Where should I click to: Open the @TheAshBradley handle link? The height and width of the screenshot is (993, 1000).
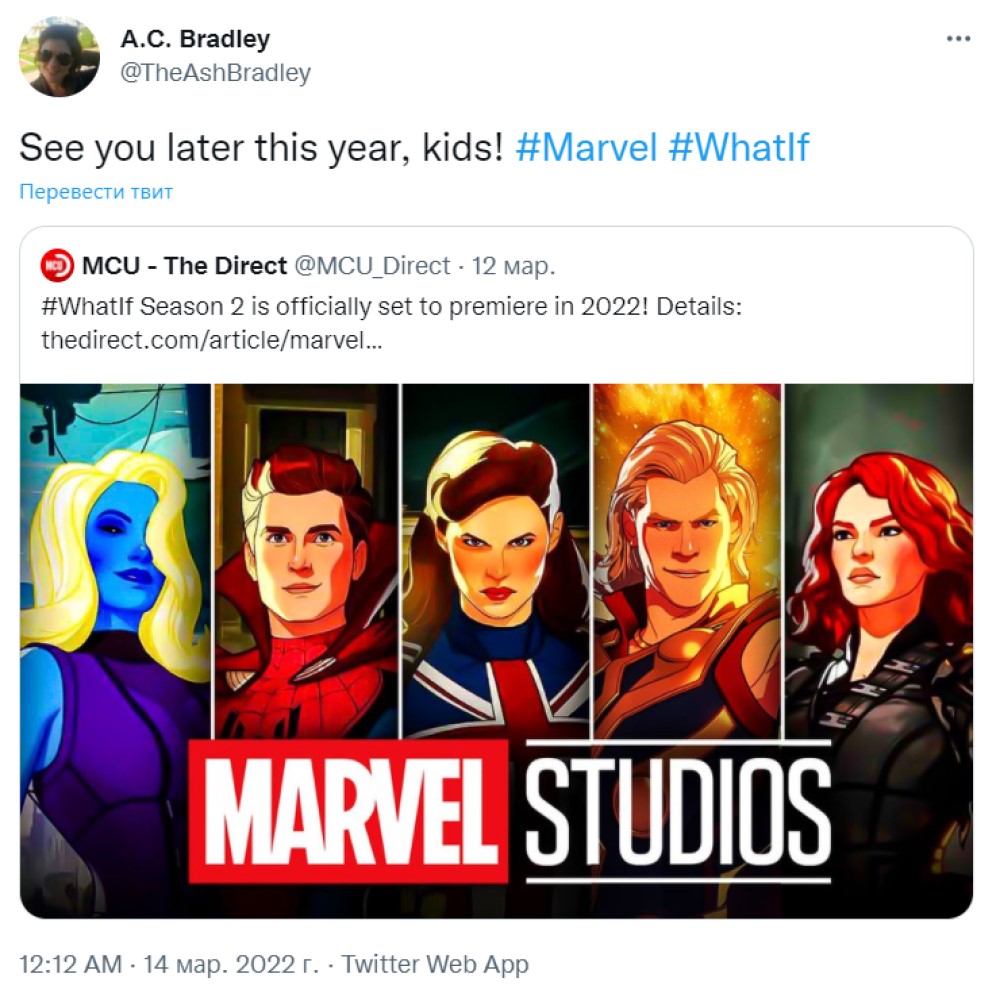click(216, 73)
